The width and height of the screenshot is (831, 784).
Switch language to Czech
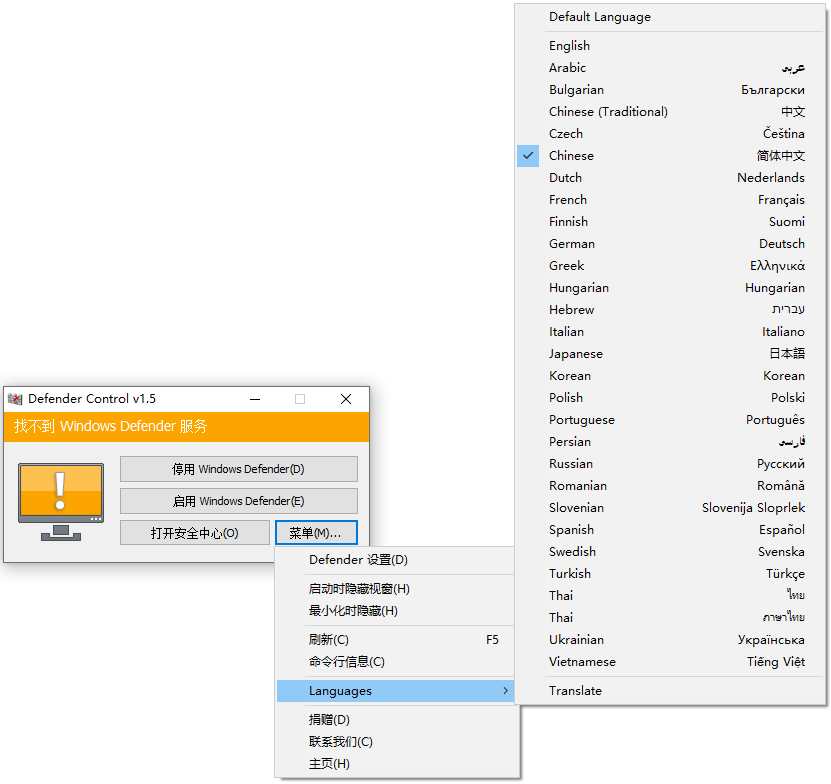(670, 134)
